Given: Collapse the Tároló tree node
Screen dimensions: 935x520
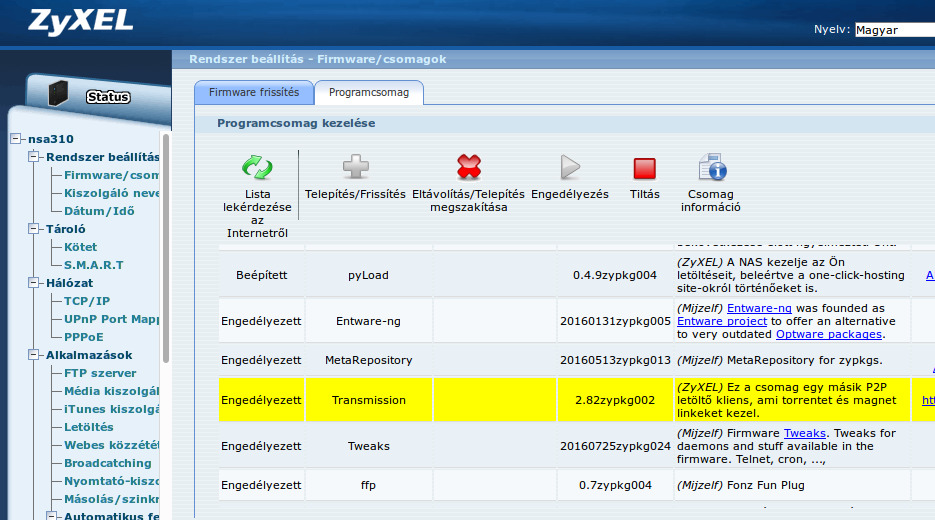Looking at the screenshot, I should (x=34, y=228).
